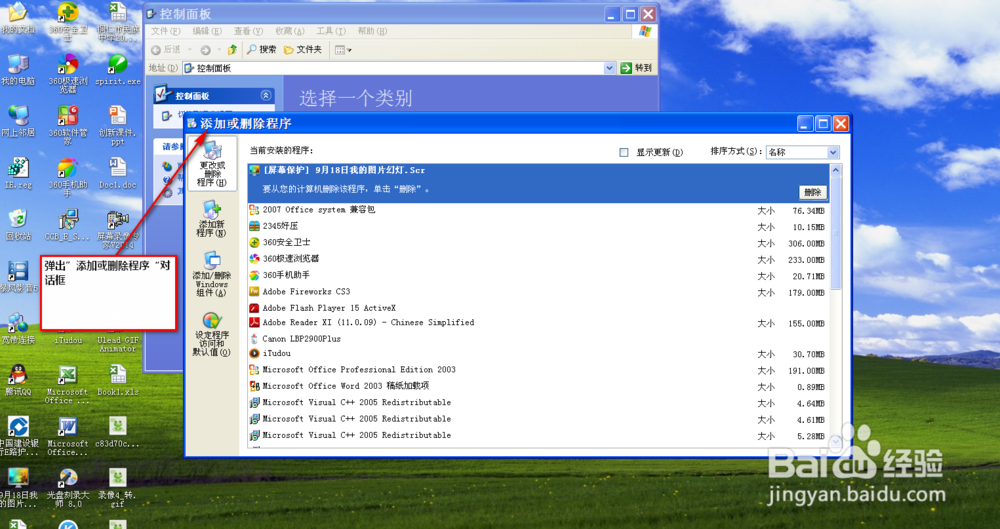Click the 360安全卫士 list icon
This screenshot has height=529, width=1000.
(254, 242)
